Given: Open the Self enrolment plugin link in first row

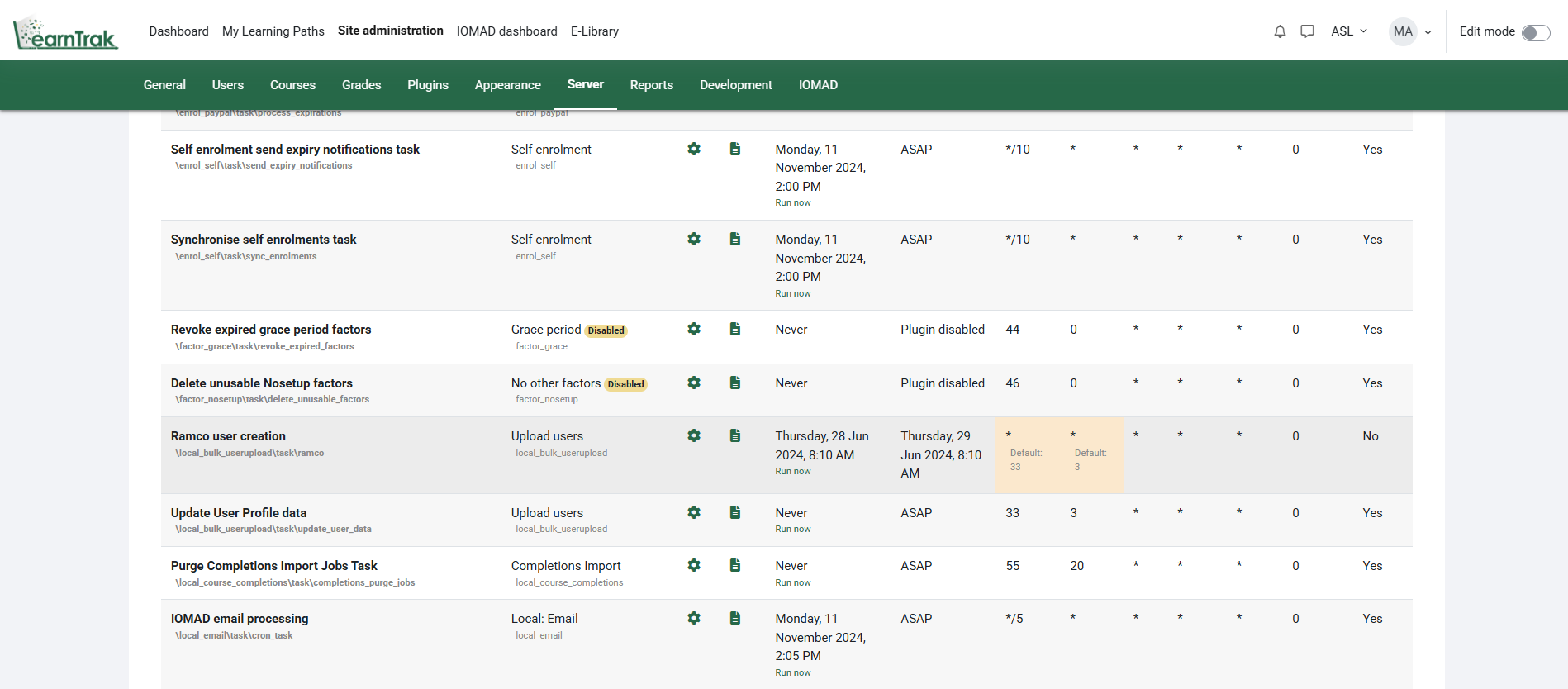Looking at the screenshot, I should pyautogui.click(x=551, y=149).
